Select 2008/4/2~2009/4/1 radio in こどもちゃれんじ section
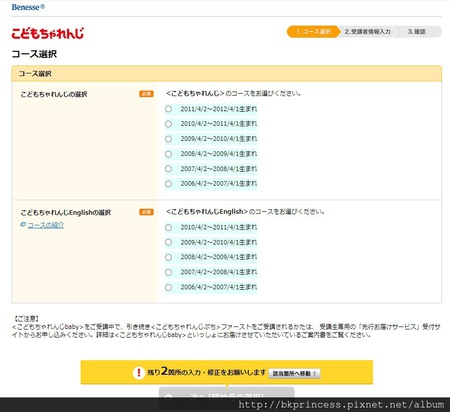450x412 pixels. [x=168, y=154]
